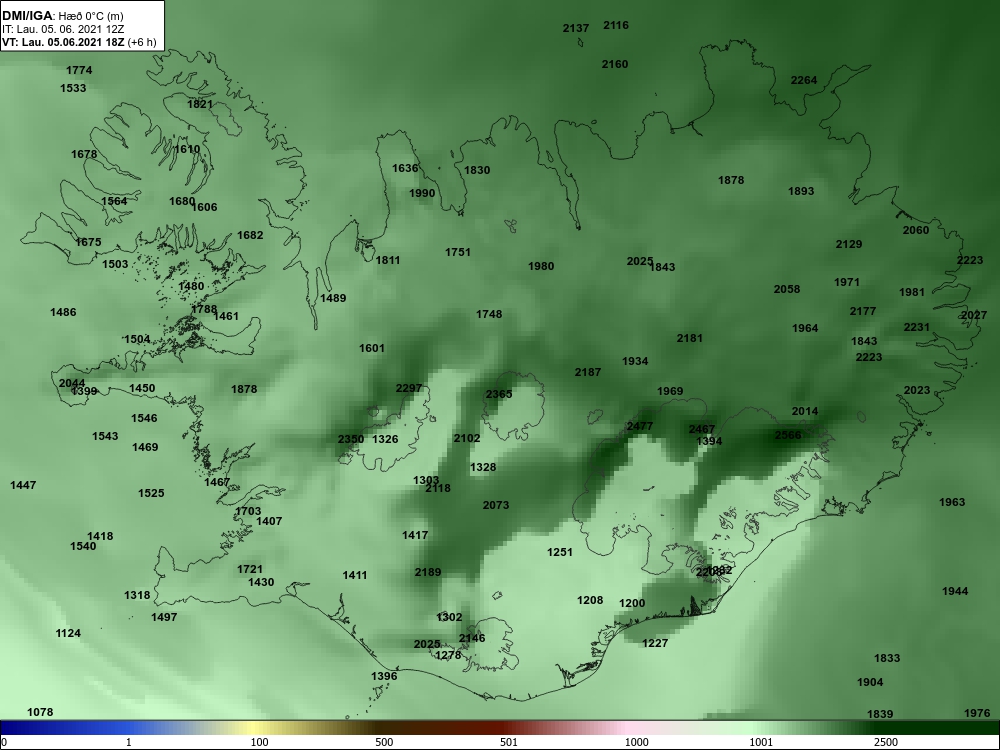Image resolution: width=1000 pixels, height=750 pixels.
Task: Click the map value 1251
Action: [560, 552]
